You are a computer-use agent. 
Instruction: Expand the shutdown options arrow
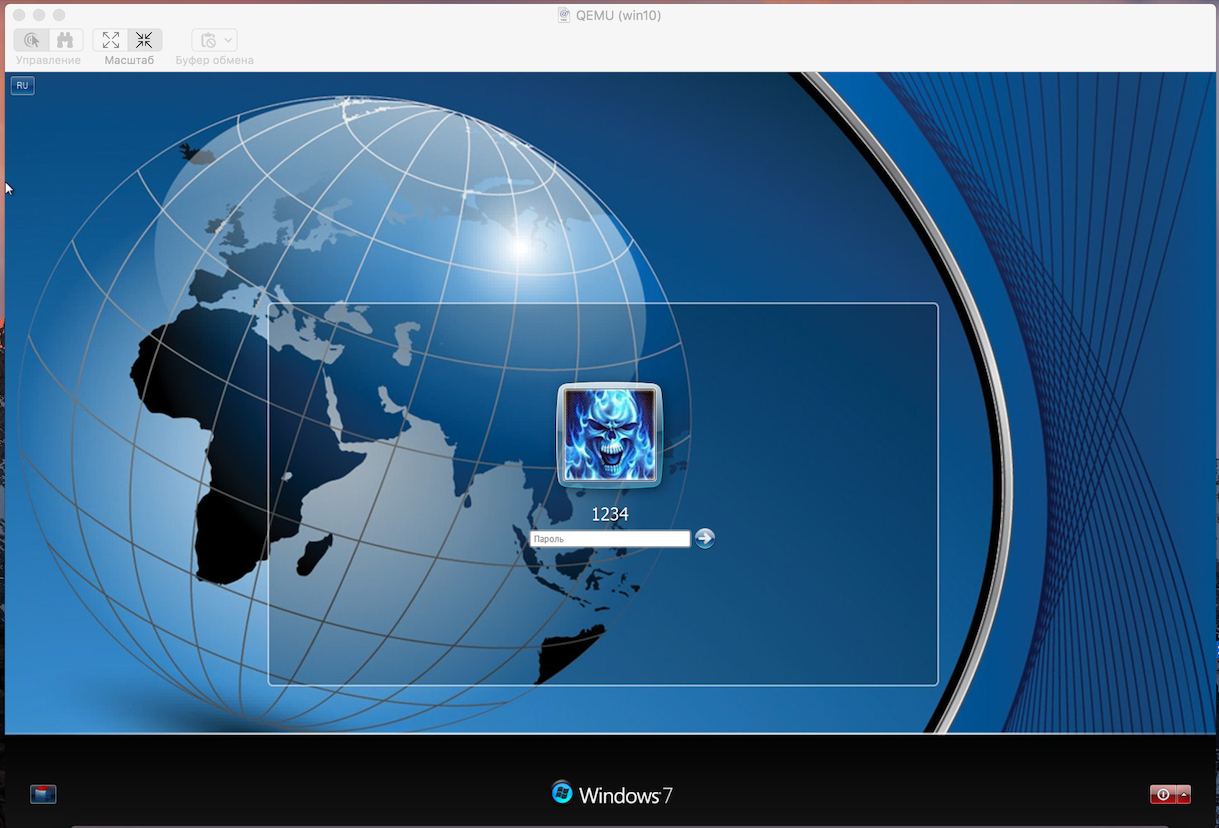1184,795
